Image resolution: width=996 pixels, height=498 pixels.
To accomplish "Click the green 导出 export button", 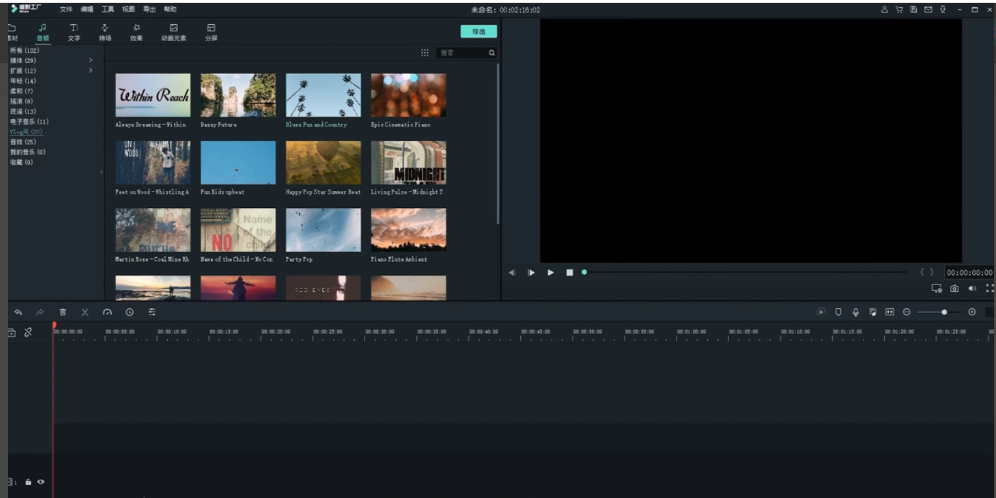I will point(478,32).
